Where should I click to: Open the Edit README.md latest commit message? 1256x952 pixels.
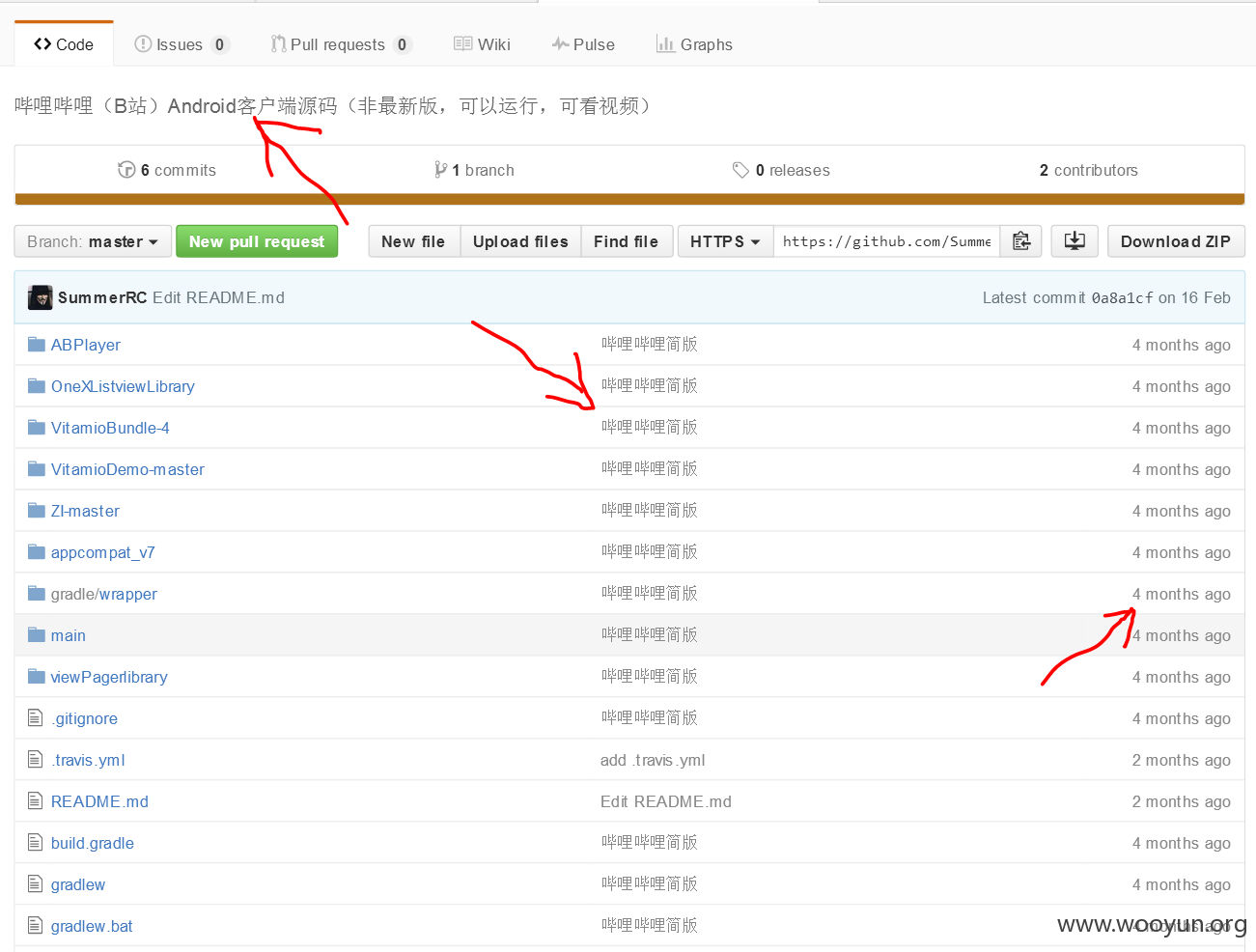[x=218, y=297]
